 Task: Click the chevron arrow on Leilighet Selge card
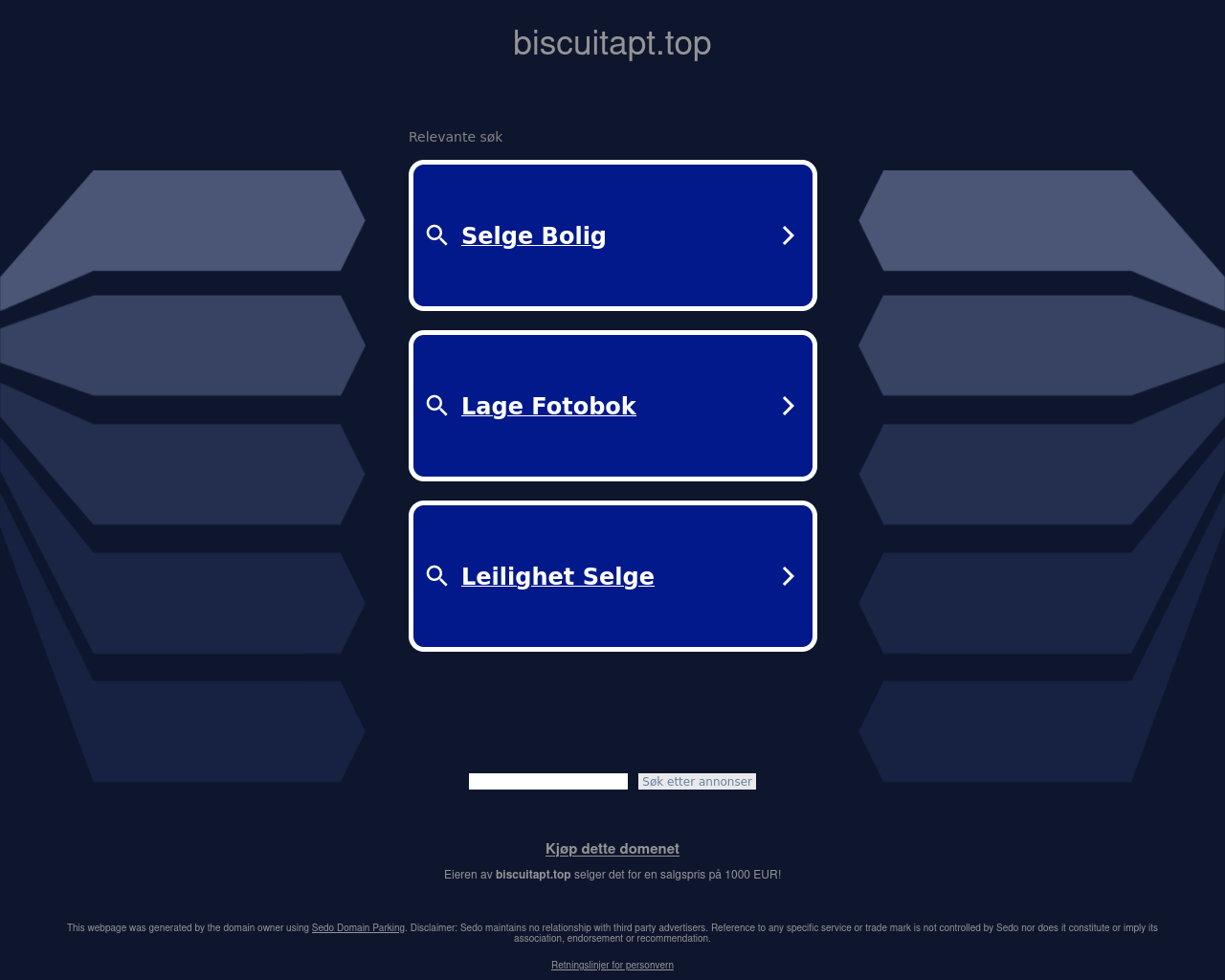(789, 576)
